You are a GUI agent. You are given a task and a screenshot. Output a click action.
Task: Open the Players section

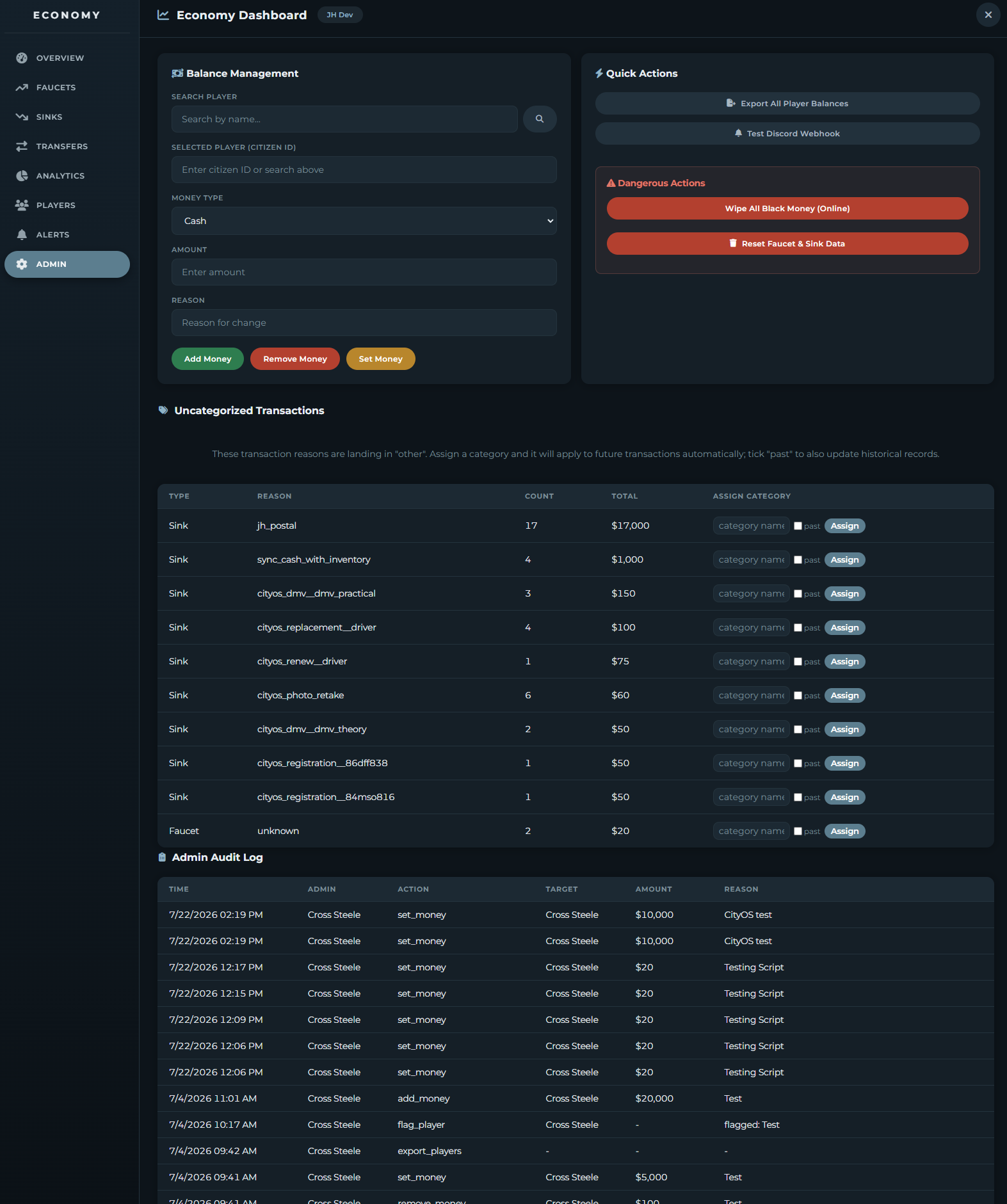point(67,205)
